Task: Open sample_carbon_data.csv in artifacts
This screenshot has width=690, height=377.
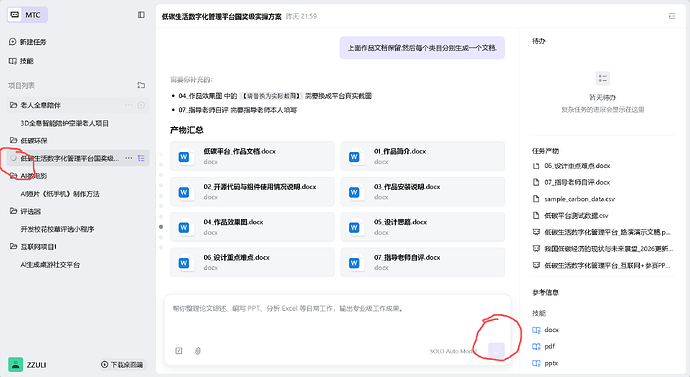Action: click(579, 199)
